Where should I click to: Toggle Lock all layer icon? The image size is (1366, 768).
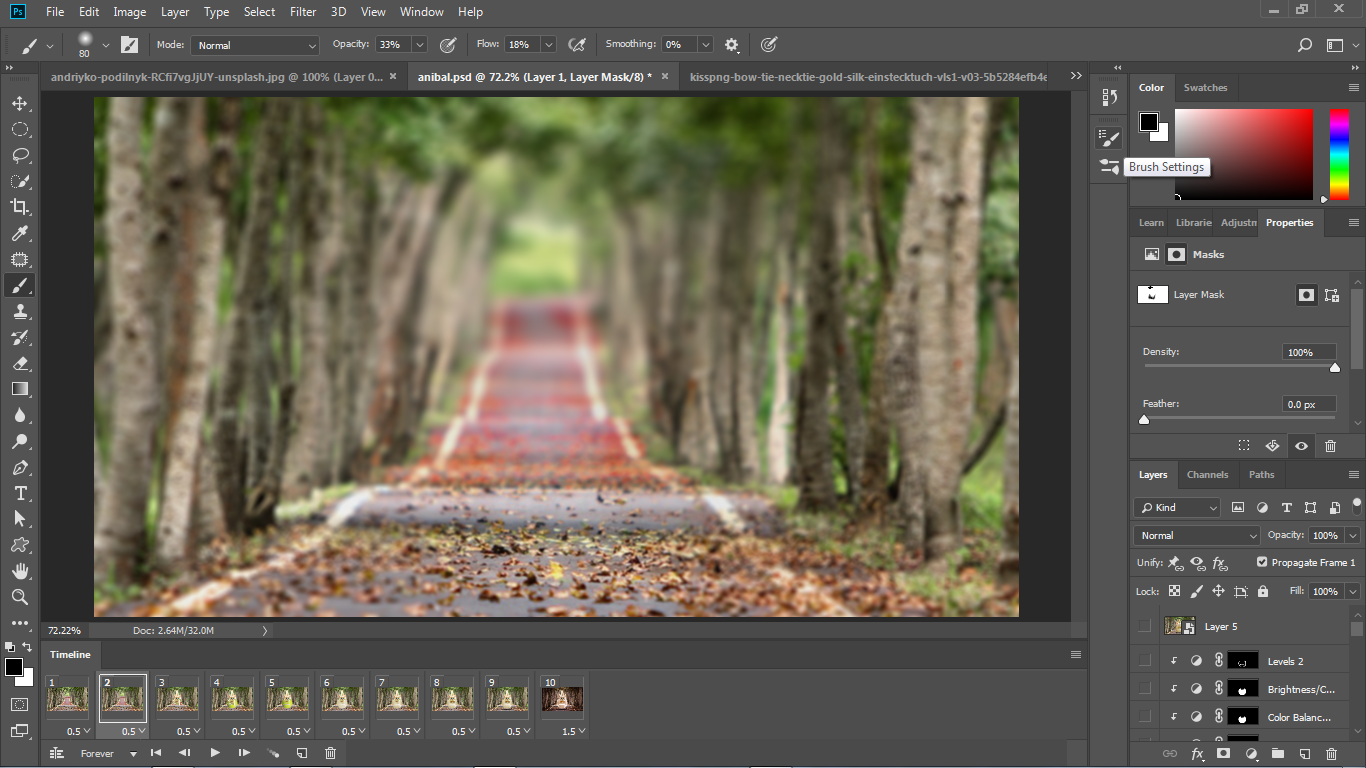(1262, 591)
